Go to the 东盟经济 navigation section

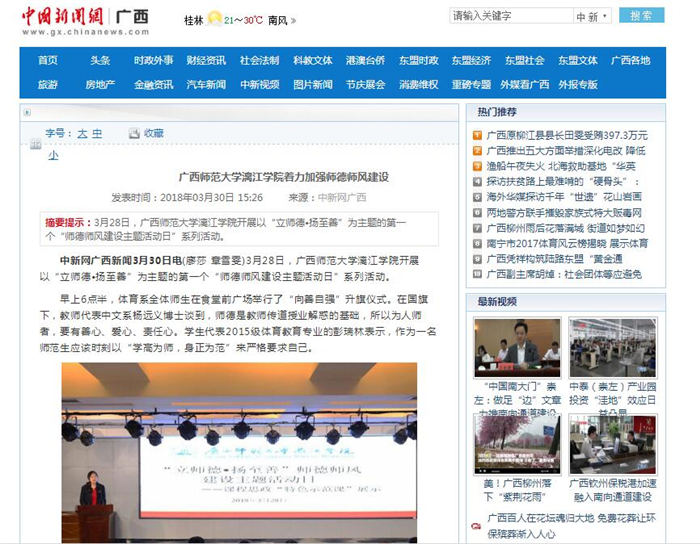[x=470, y=60]
